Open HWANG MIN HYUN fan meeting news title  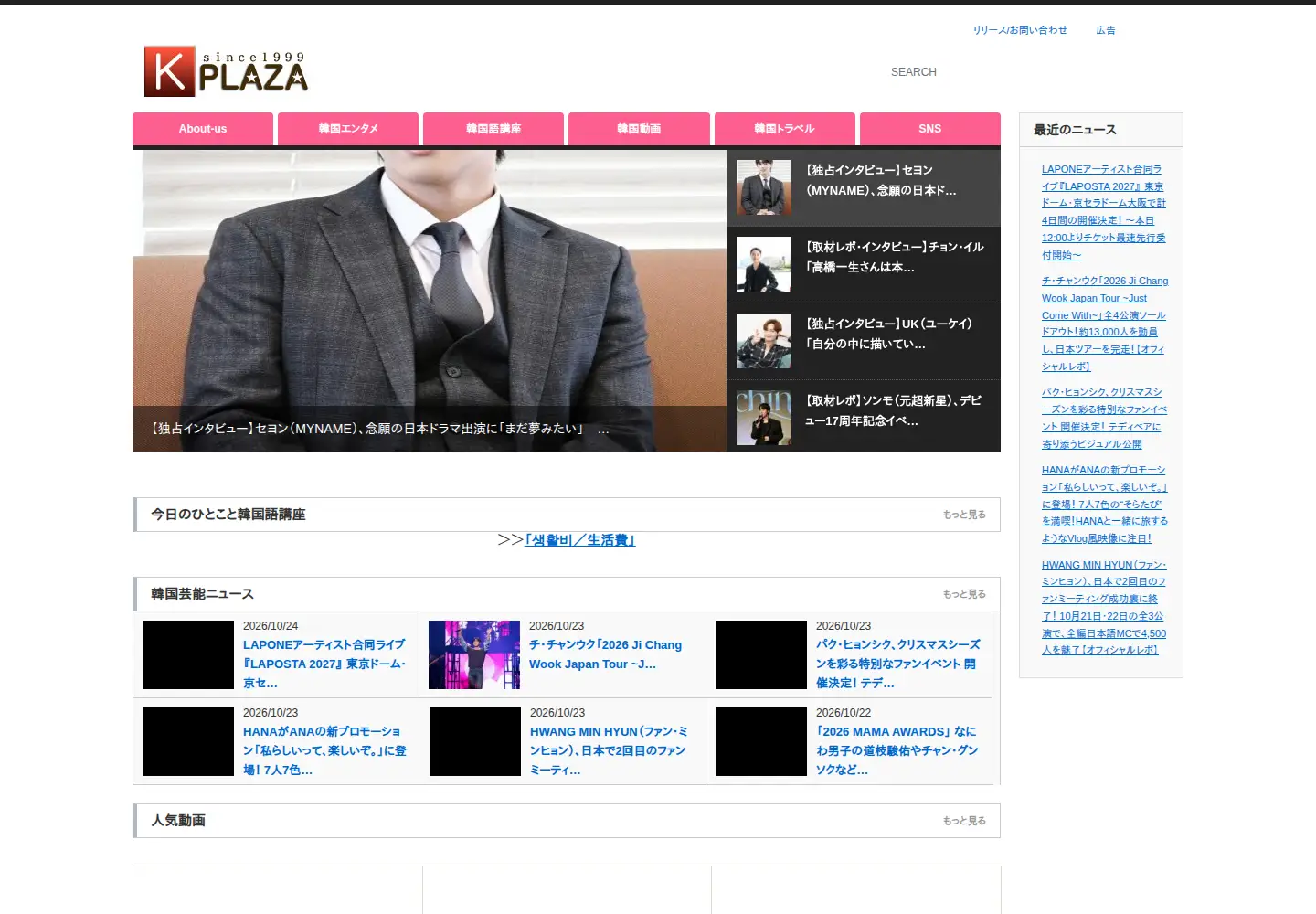click(610, 750)
